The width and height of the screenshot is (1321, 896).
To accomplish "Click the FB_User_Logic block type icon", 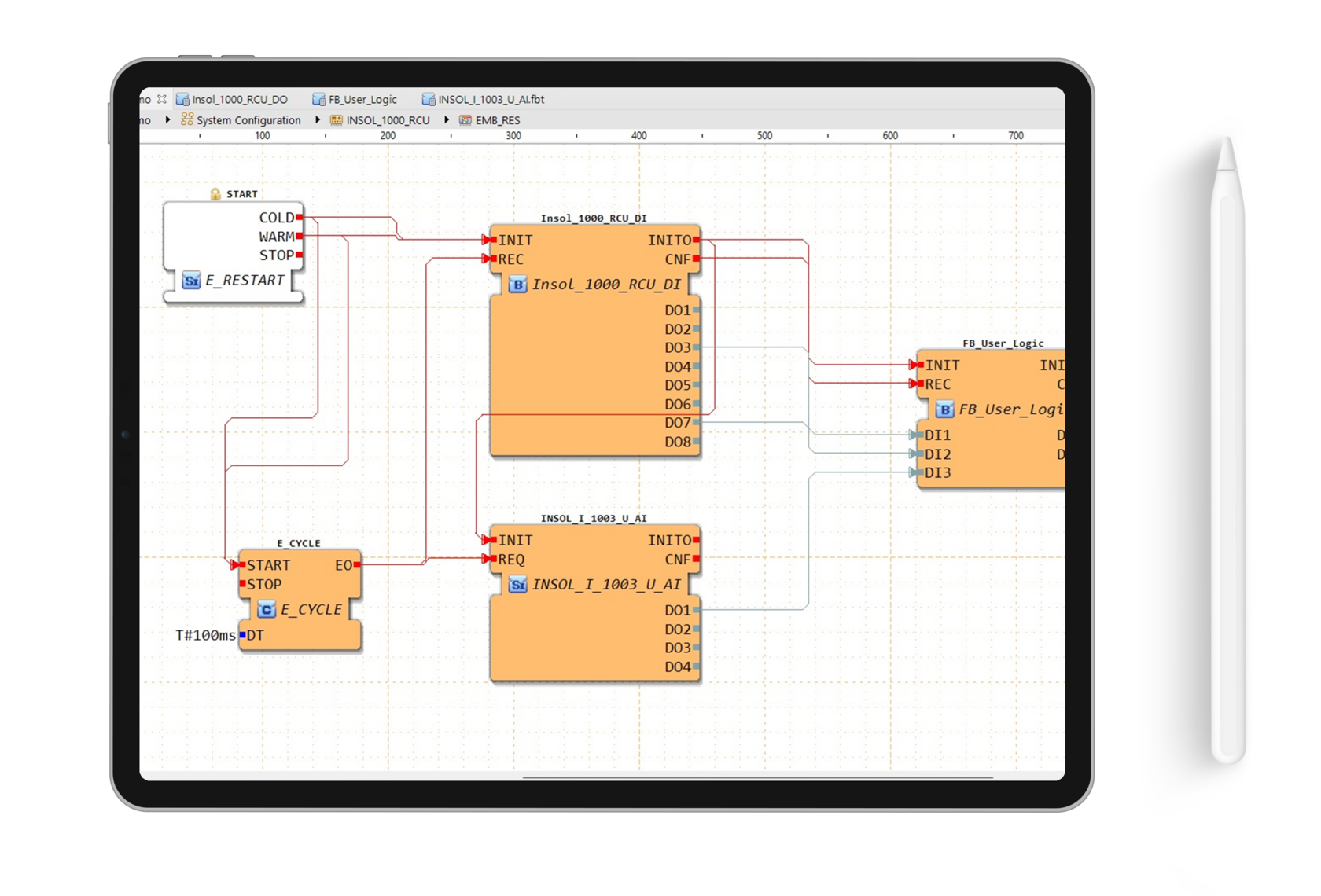I will pos(944,409).
